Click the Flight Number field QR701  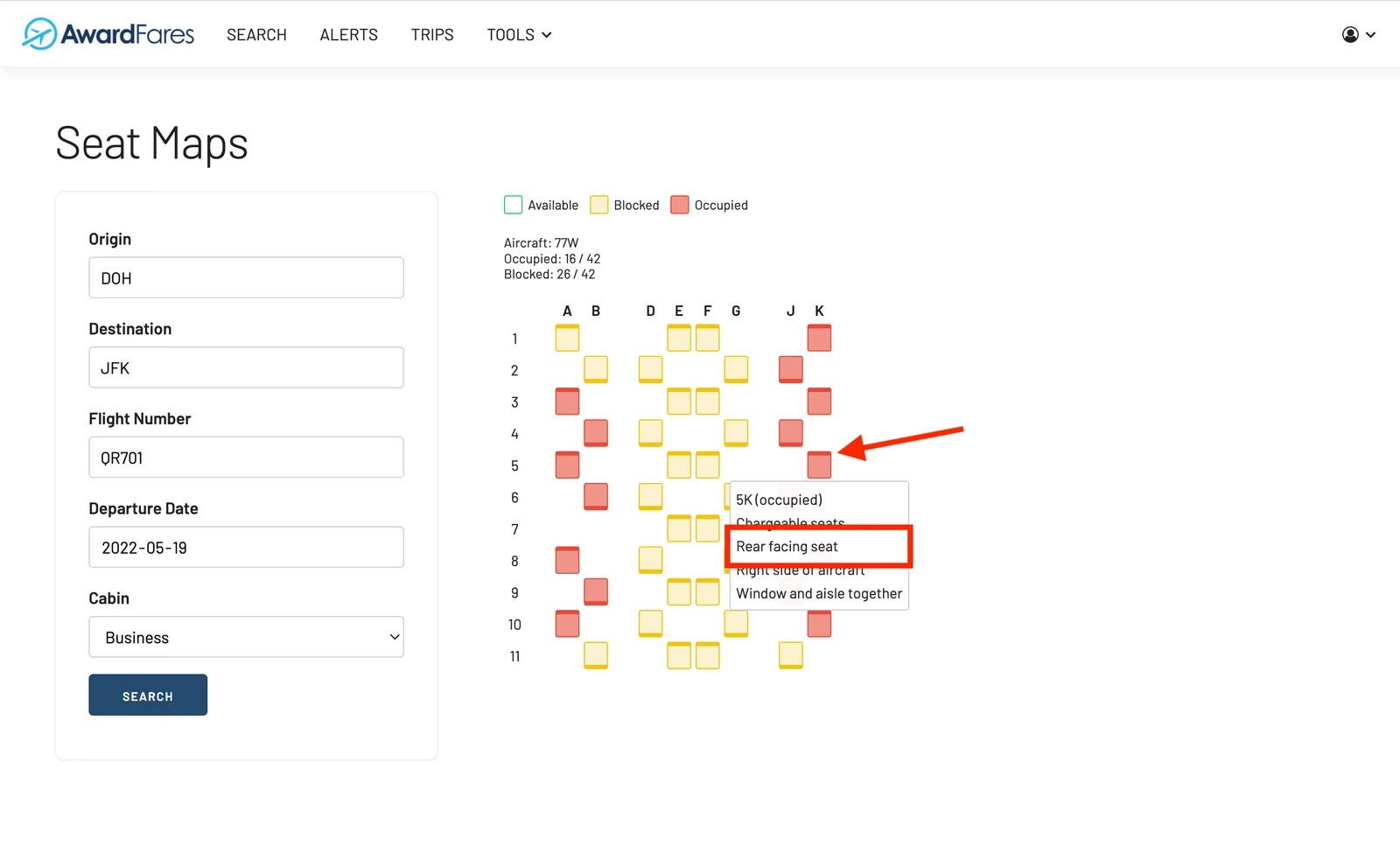246,458
